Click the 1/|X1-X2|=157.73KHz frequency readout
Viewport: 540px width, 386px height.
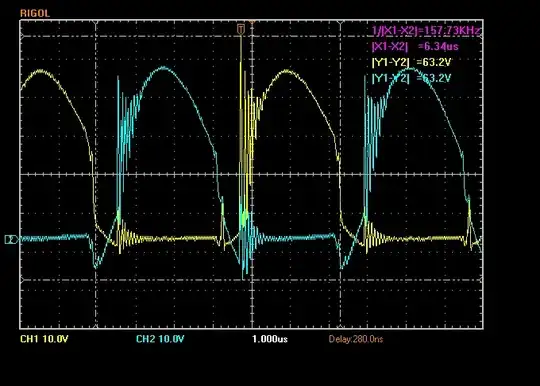[426, 31]
